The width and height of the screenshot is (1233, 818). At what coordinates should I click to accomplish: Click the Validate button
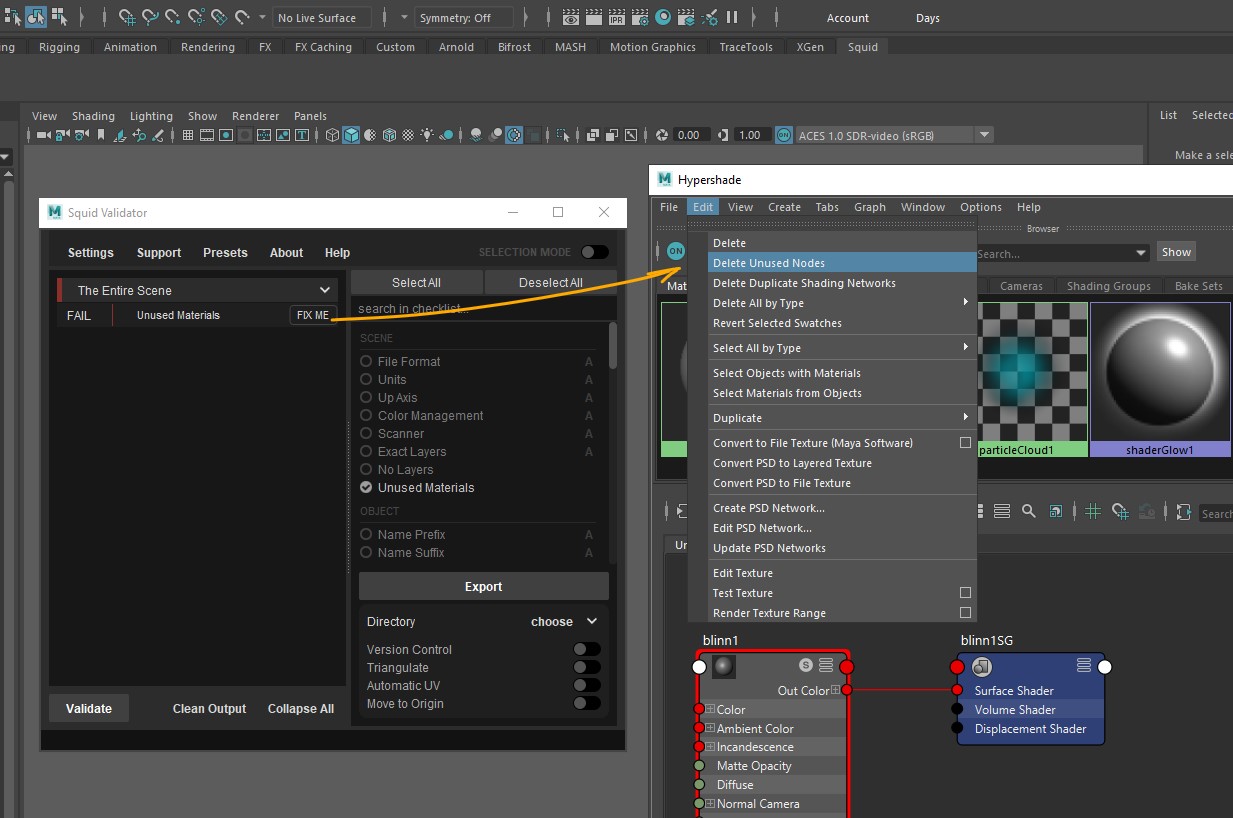tap(89, 708)
